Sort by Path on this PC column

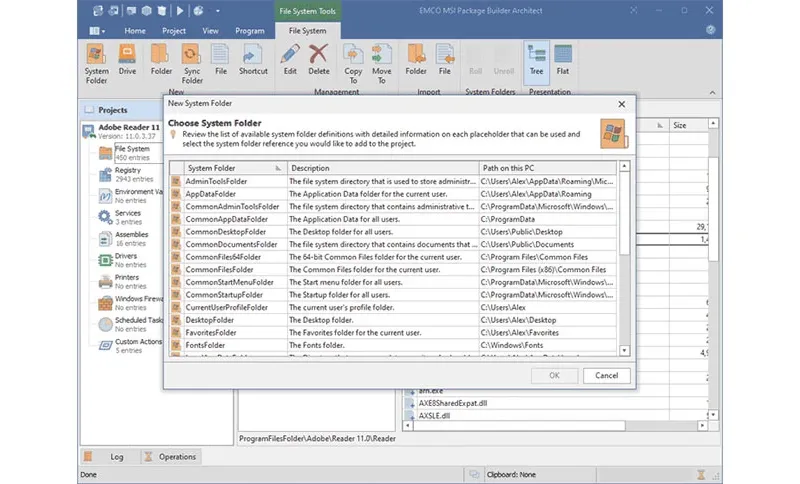click(547, 168)
